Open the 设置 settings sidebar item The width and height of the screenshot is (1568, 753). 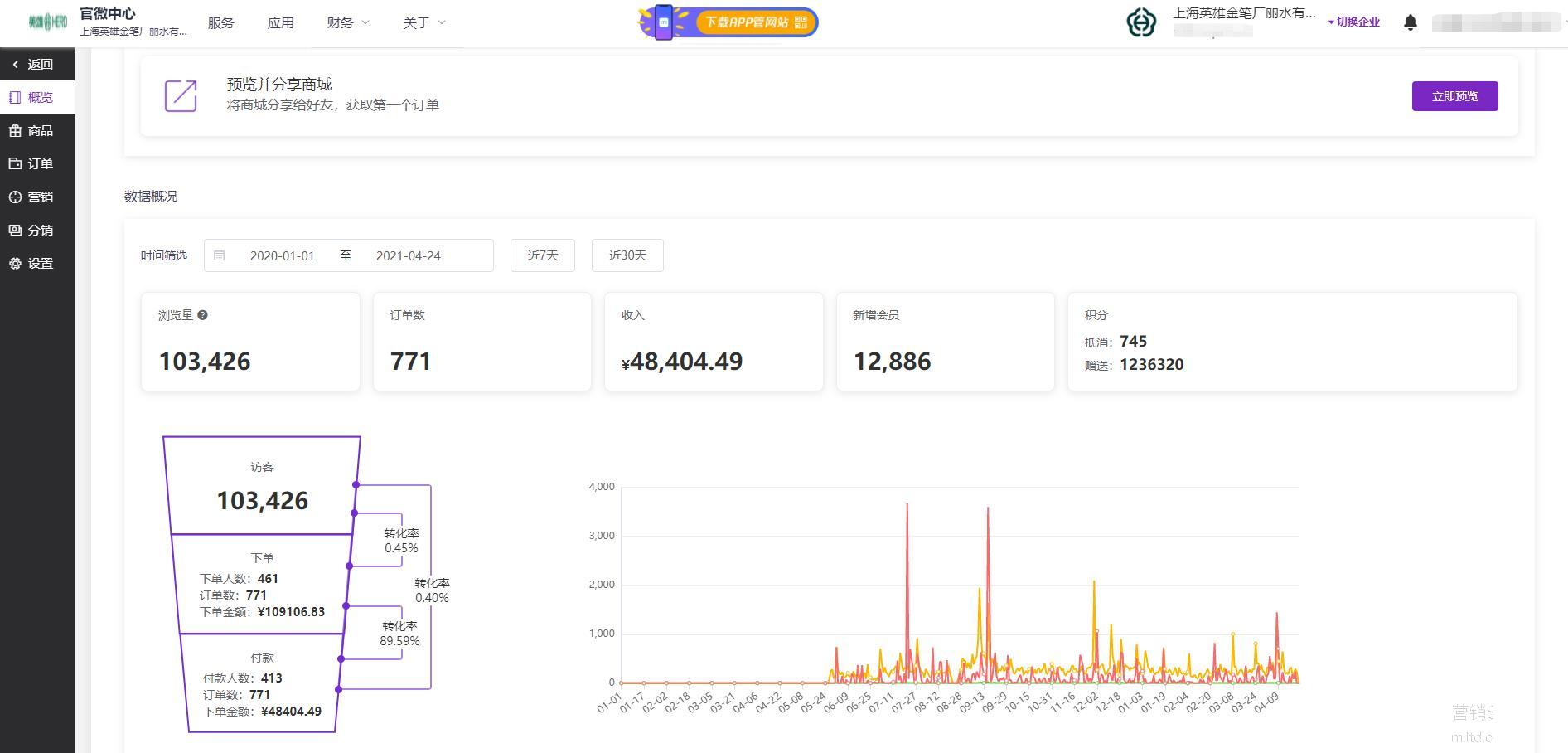pyautogui.click(x=37, y=263)
